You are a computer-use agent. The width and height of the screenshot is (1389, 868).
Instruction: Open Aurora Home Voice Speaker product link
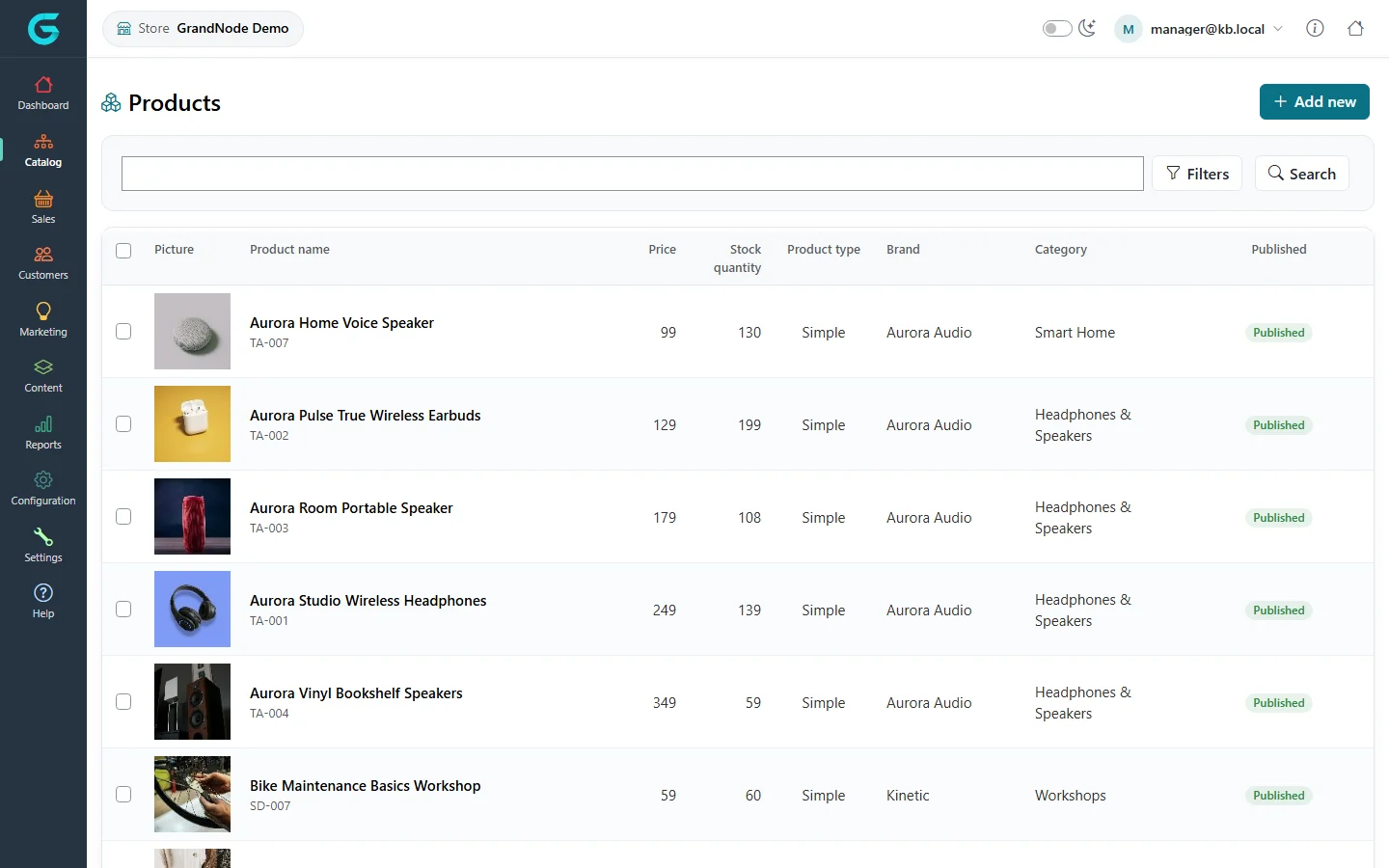pos(341,323)
